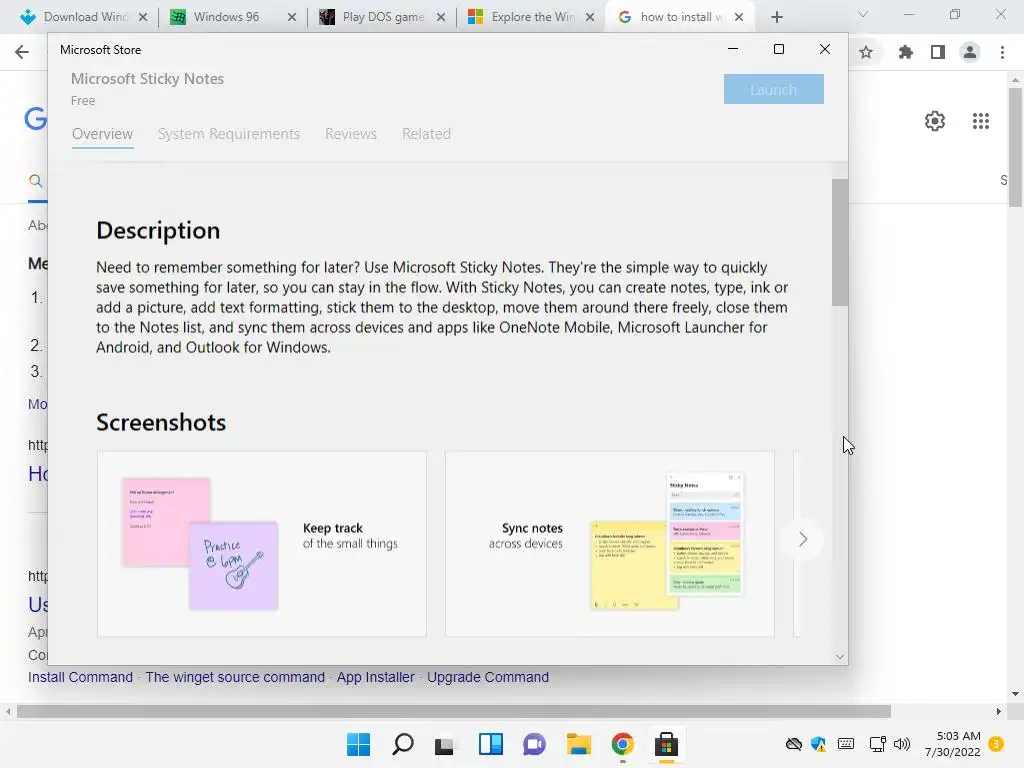Close the 'Windows 96' browser tab

(292, 17)
